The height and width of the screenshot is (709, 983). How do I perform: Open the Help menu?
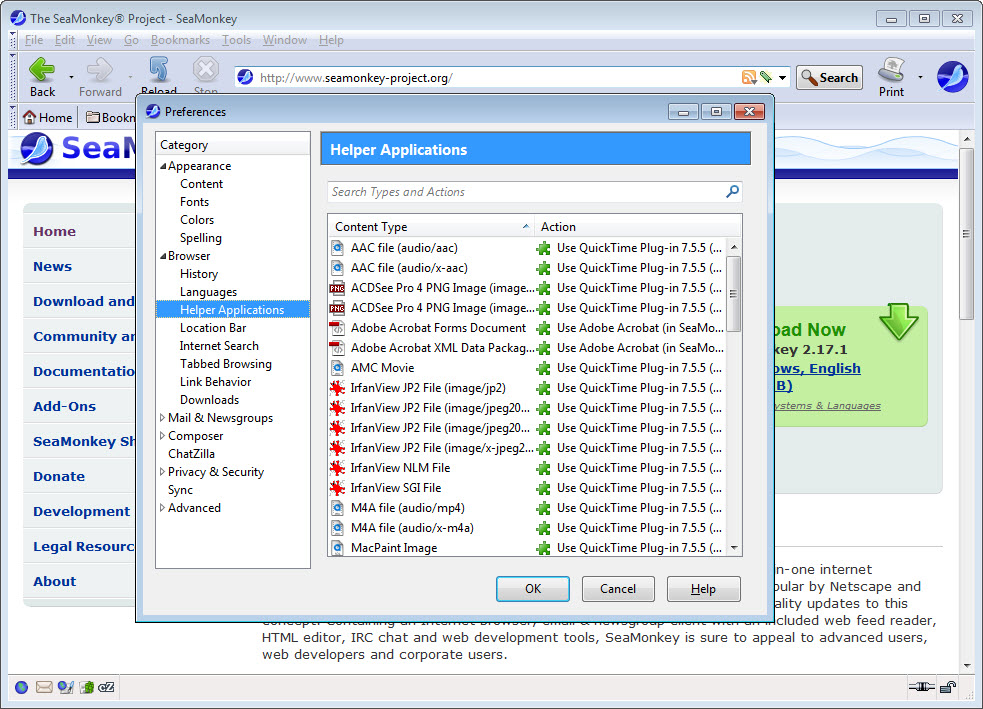point(331,40)
